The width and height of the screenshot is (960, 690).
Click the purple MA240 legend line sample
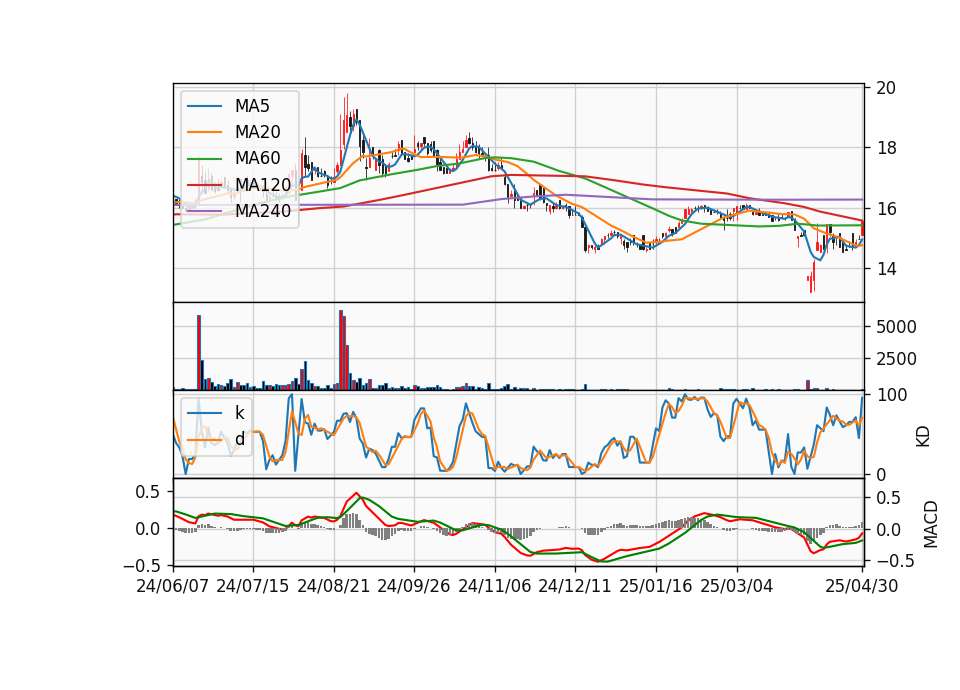(204, 211)
